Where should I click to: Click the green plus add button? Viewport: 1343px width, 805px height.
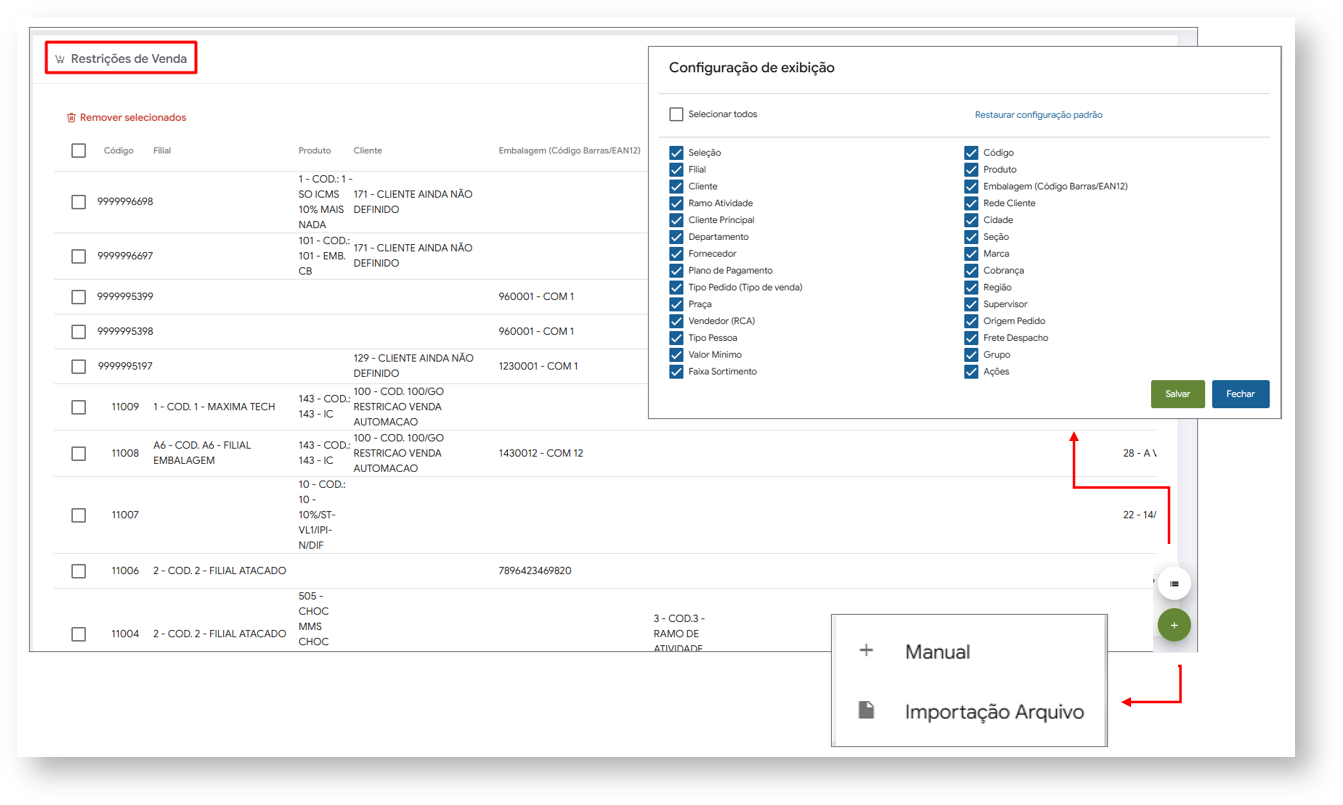pos(1174,625)
